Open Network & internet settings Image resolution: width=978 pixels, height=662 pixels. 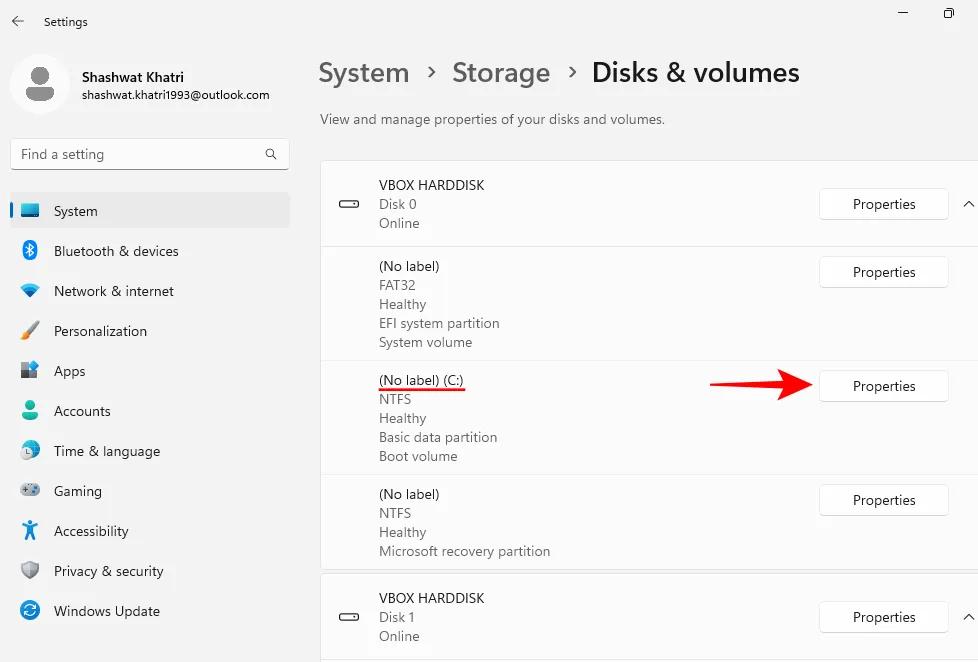pos(150,291)
